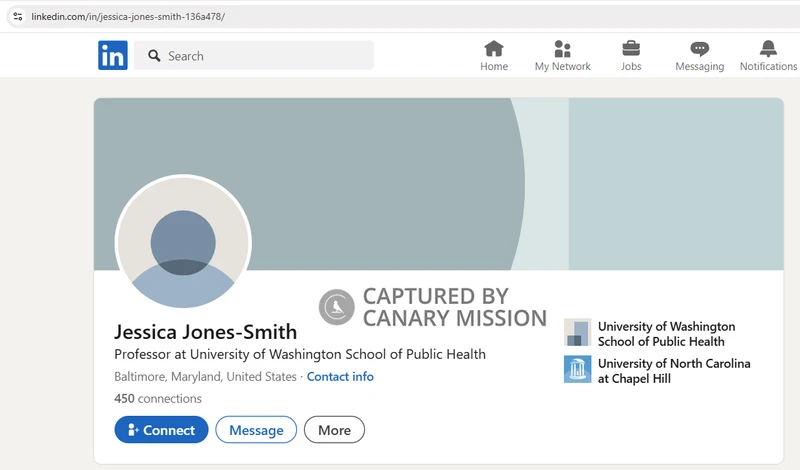
Task: Open the Notifications bell item
Action: 768,56
